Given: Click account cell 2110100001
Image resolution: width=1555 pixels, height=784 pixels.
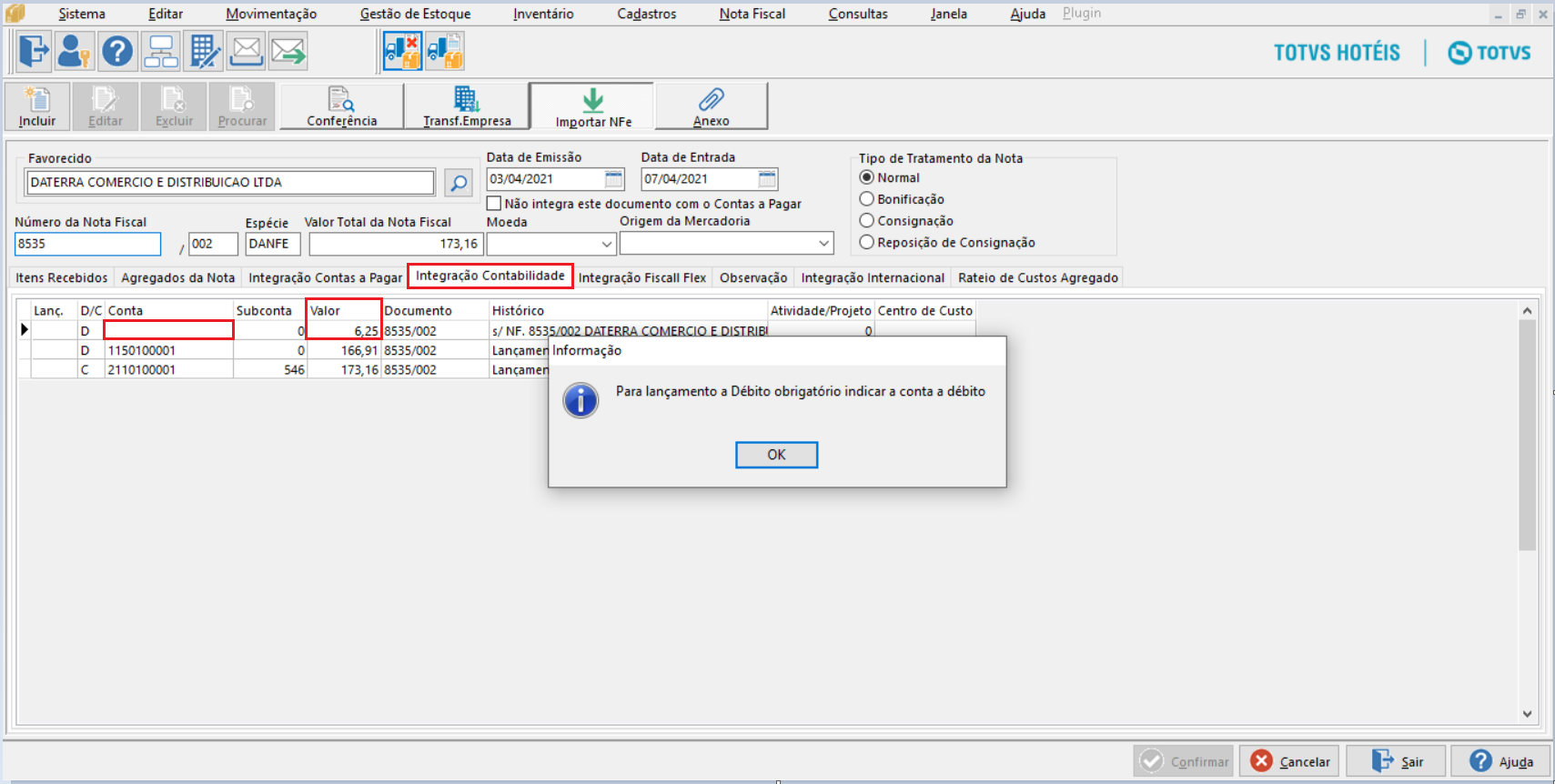Looking at the screenshot, I should click(x=169, y=369).
